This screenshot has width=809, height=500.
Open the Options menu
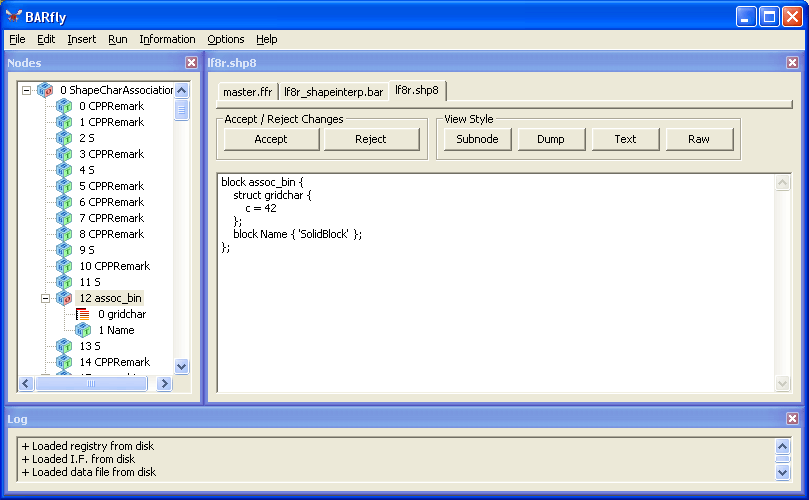225,39
